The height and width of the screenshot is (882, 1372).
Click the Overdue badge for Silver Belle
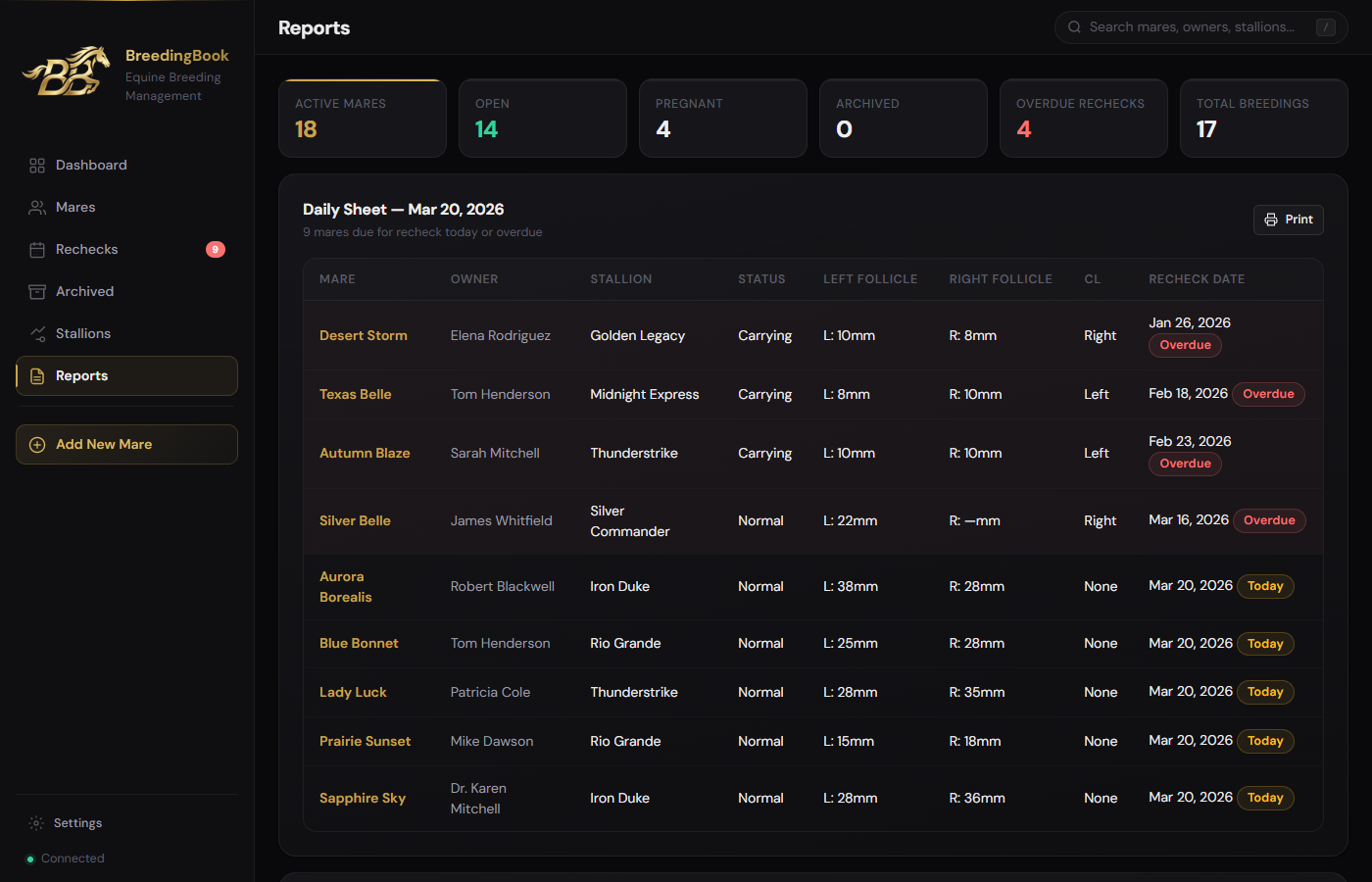[x=1269, y=520]
